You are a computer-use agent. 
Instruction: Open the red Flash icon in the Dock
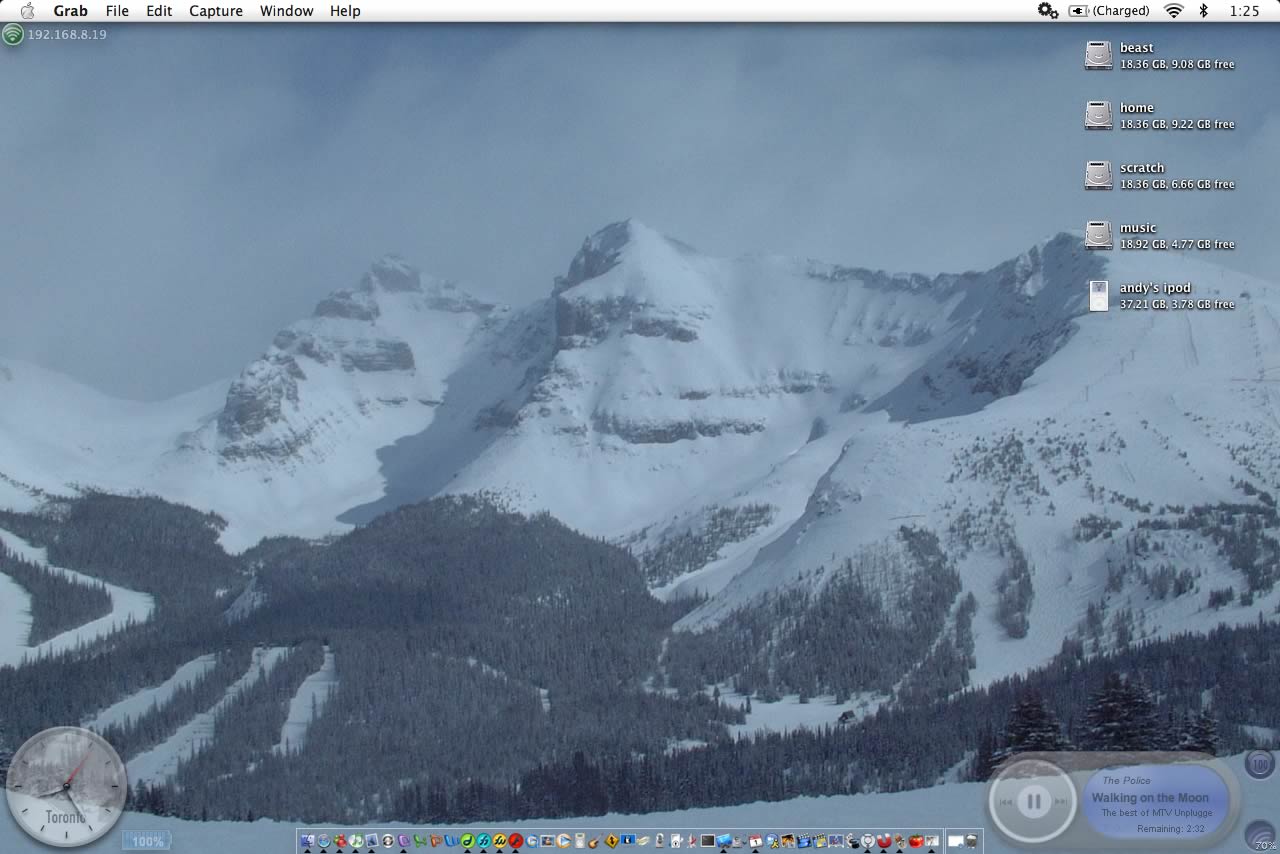[x=516, y=841]
